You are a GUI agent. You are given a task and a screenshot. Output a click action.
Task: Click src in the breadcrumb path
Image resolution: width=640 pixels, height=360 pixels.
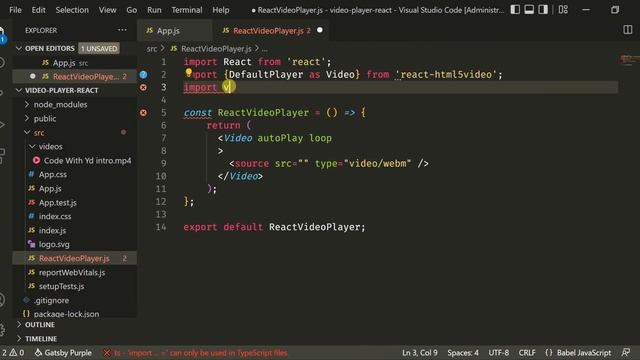coord(152,49)
